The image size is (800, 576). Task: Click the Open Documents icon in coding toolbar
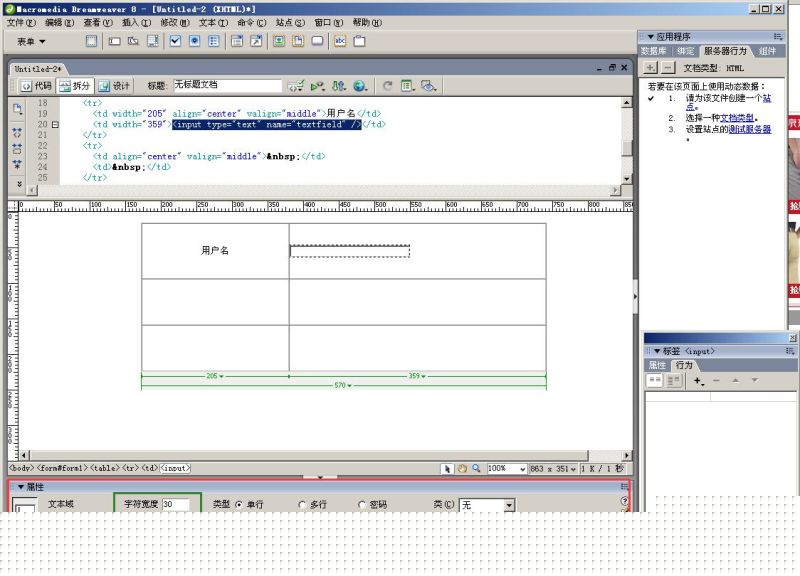[17, 109]
